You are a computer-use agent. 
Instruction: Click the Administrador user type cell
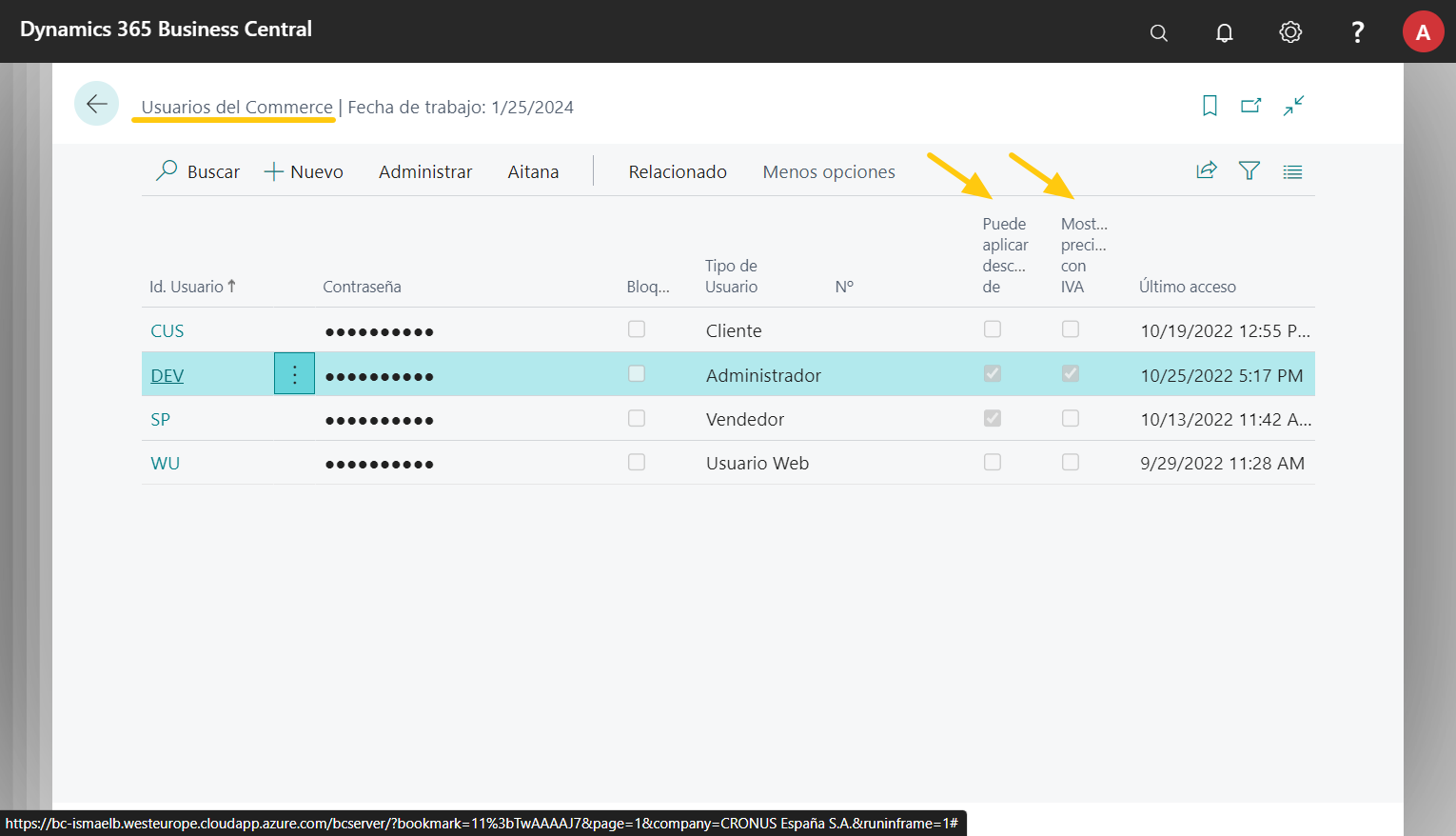click(x=763, y=375)
